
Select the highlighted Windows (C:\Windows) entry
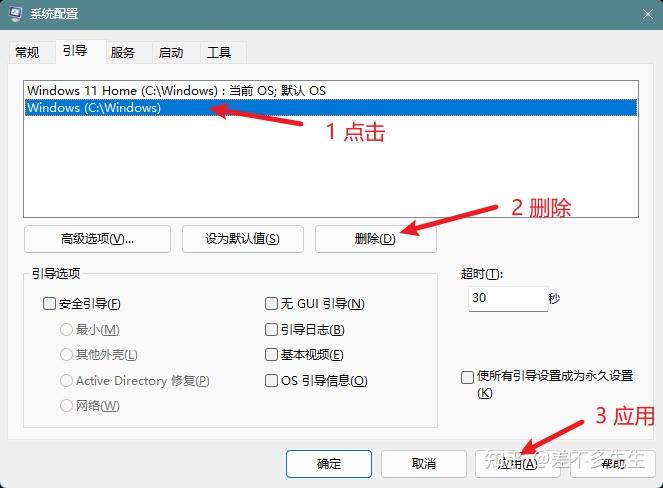coord(331,107)
